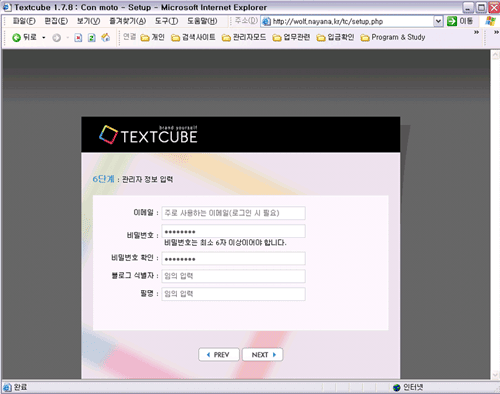Image resolution: width=500 pixels, height=394 pixels.
Task: Click the Home icon in toolbar
Action: click(x=106, y=38)
